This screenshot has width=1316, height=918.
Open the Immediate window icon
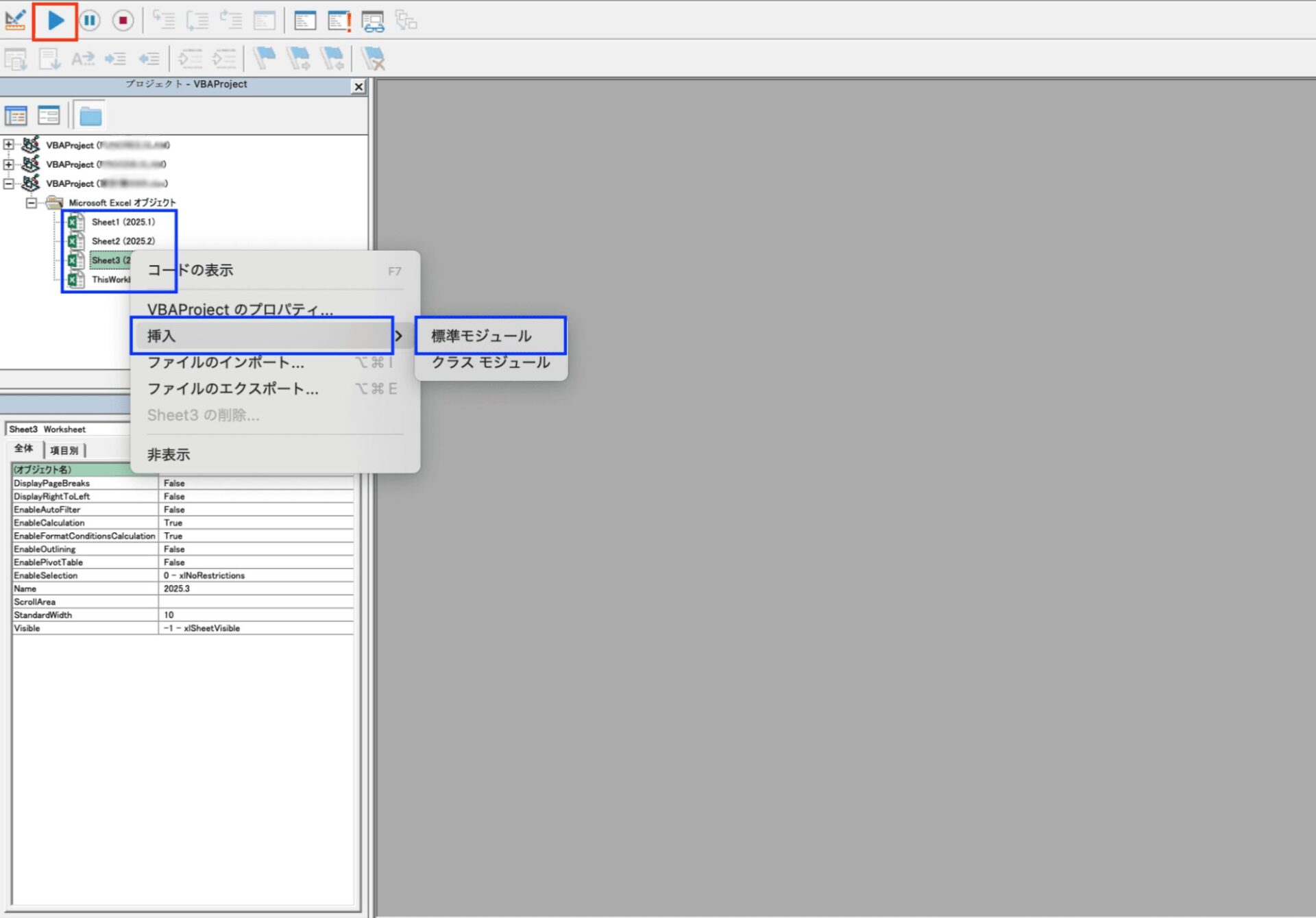coord(305,21)
